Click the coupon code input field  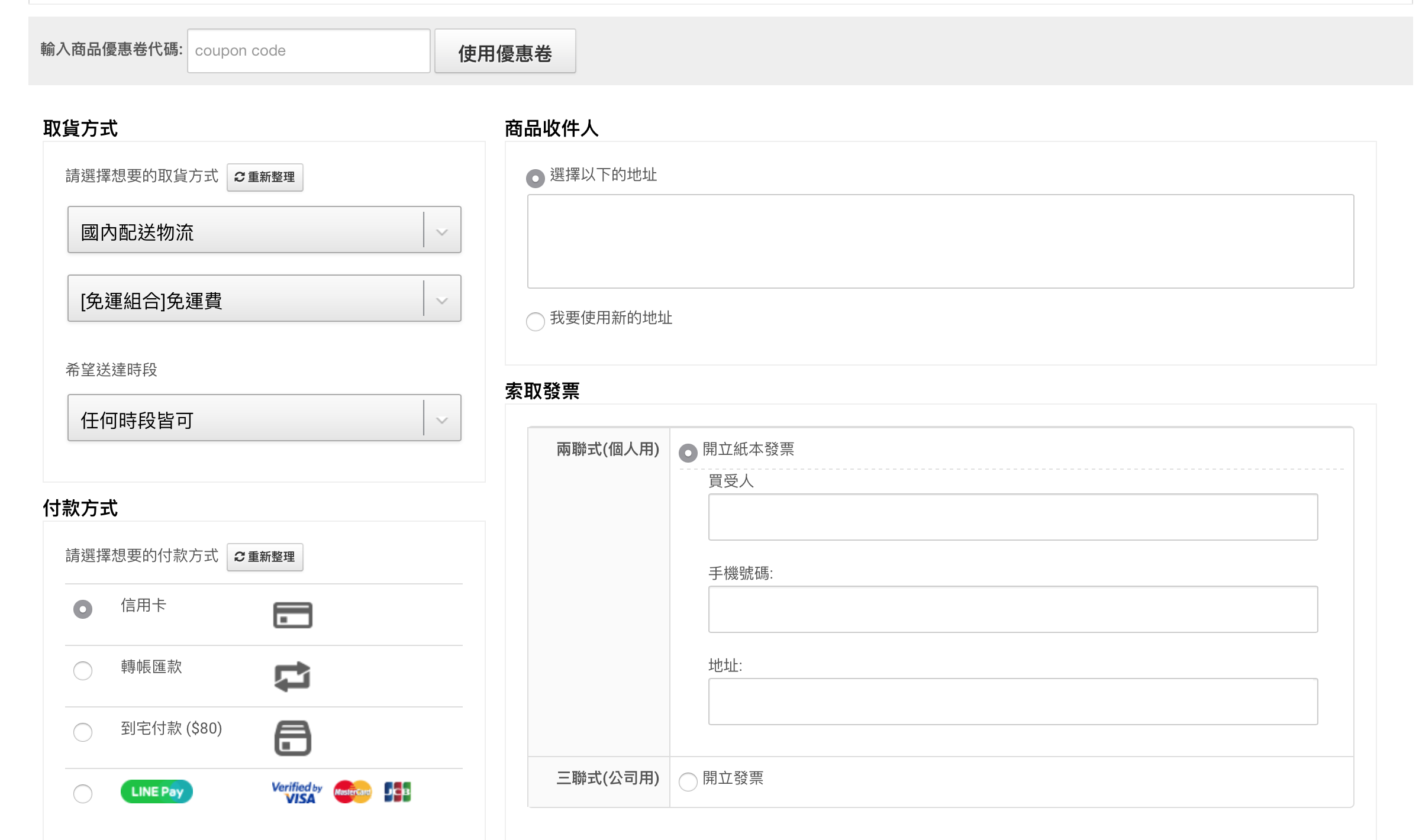(x=308, y=51)
